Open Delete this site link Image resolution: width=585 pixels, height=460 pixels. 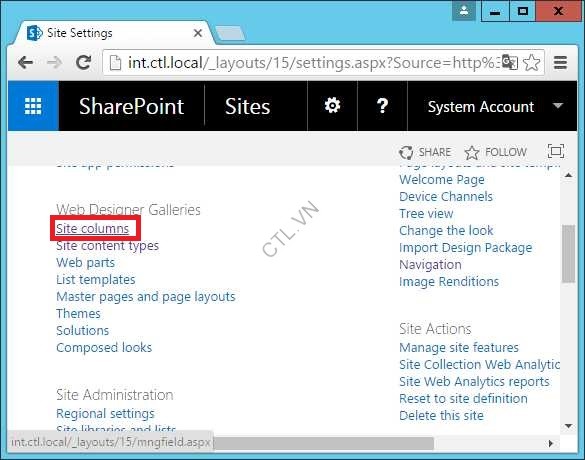(x=441, y=416)
